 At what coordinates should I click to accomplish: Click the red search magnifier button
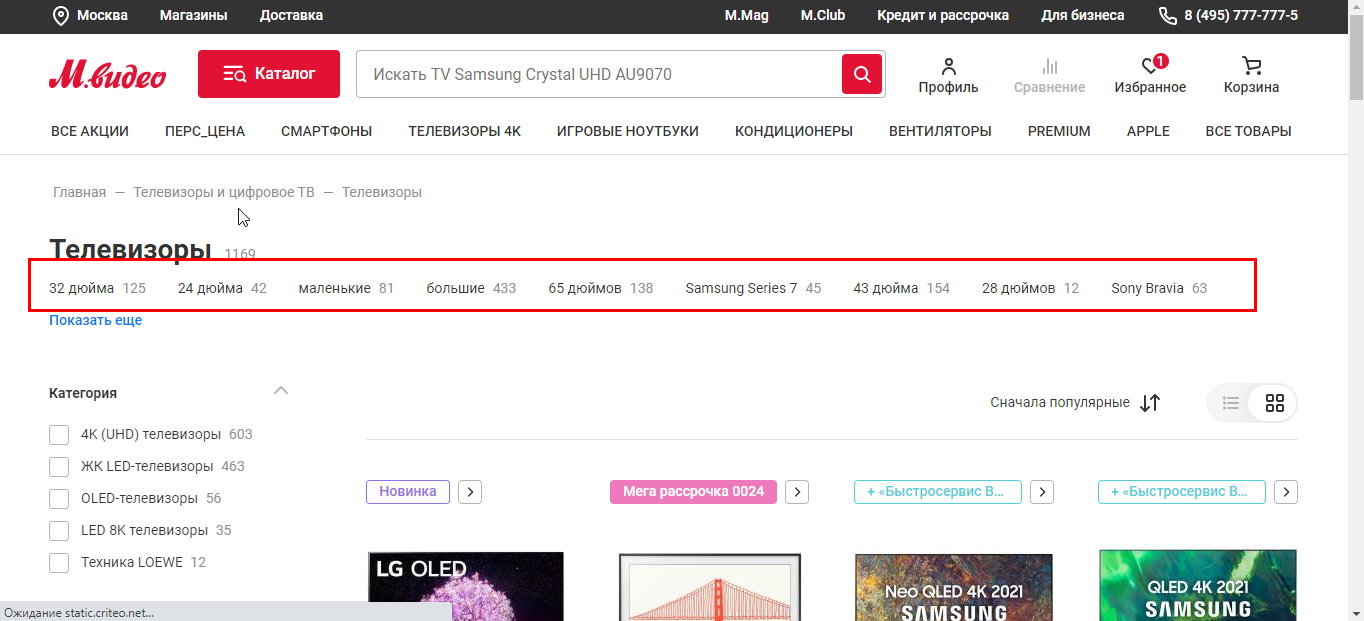[862, 74]
